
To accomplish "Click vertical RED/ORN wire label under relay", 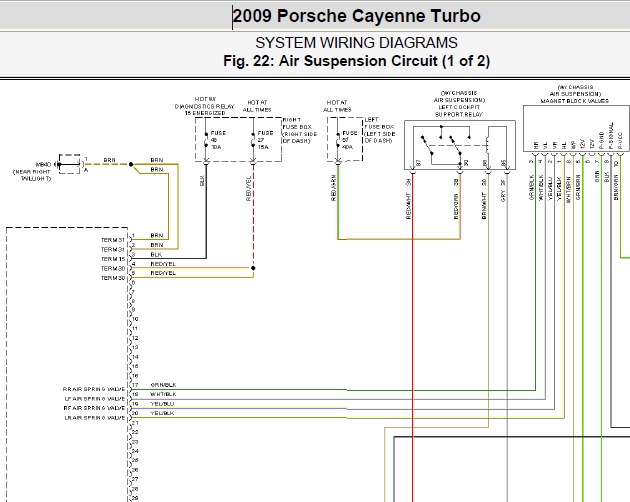I will [x=456, y=207].
